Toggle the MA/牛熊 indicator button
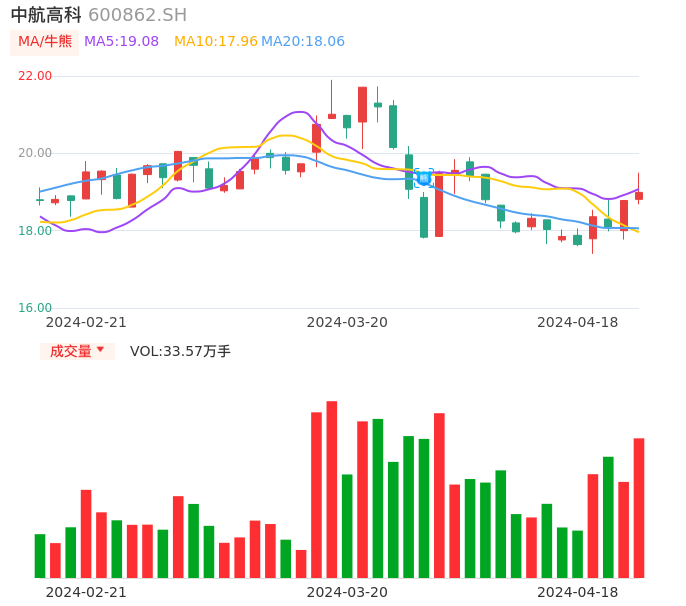The width and height of the screenshot is (686, 606). coord(44,42)
